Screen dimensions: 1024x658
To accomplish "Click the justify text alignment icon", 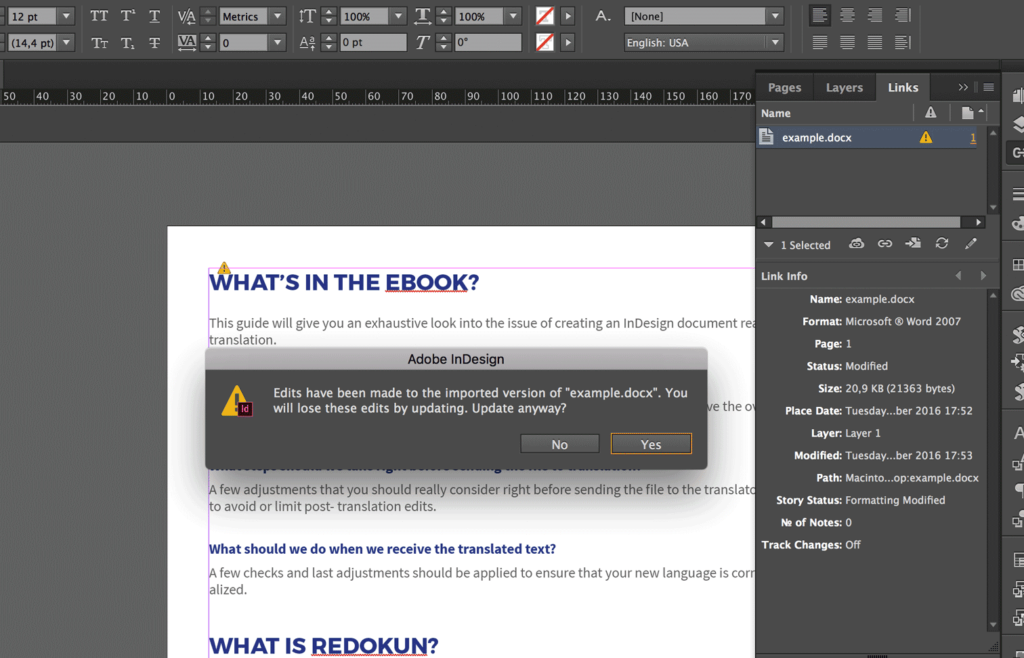I will pyautogui.click(x=820, y=41).
